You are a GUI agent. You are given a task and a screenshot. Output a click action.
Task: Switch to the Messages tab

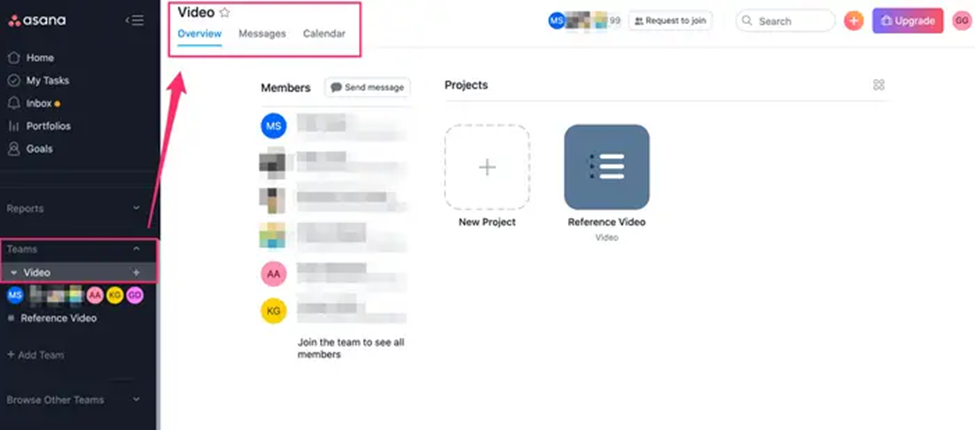(x=262, y=34)
